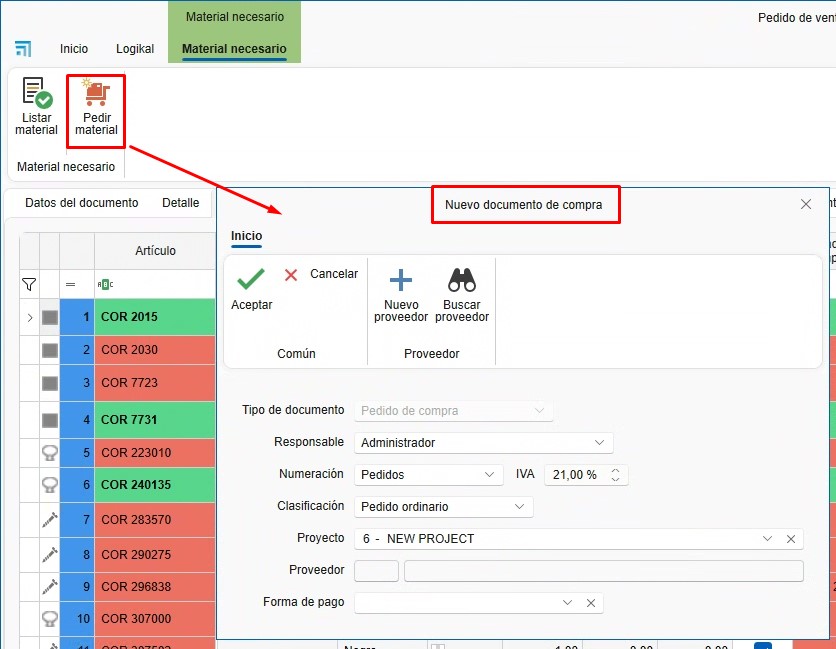836x649 pixels.
Task: Open the Numeración dropdown
Action: coord(429,475)
